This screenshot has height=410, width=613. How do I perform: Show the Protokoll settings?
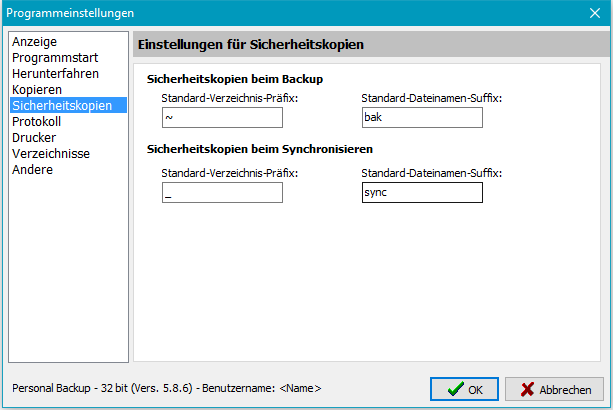click(36, 122)
